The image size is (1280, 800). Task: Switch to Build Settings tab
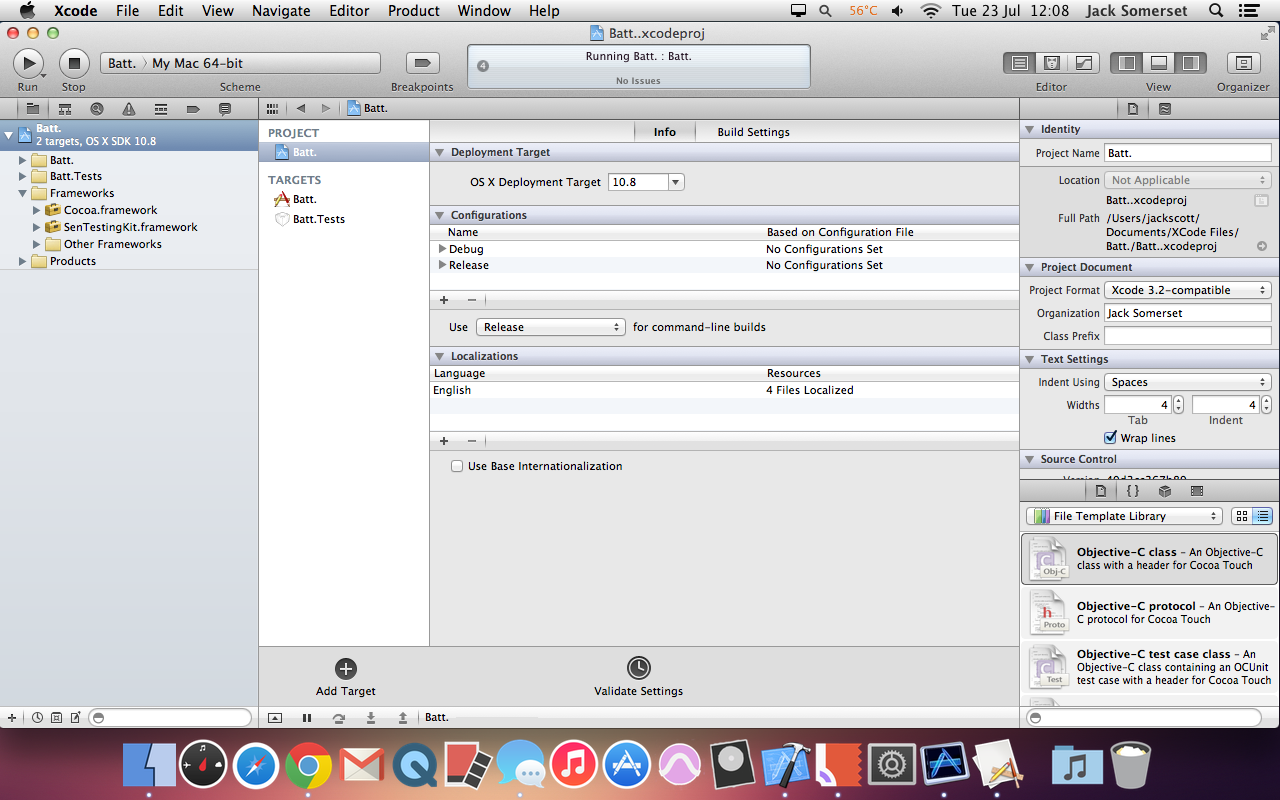click(753, 132)
